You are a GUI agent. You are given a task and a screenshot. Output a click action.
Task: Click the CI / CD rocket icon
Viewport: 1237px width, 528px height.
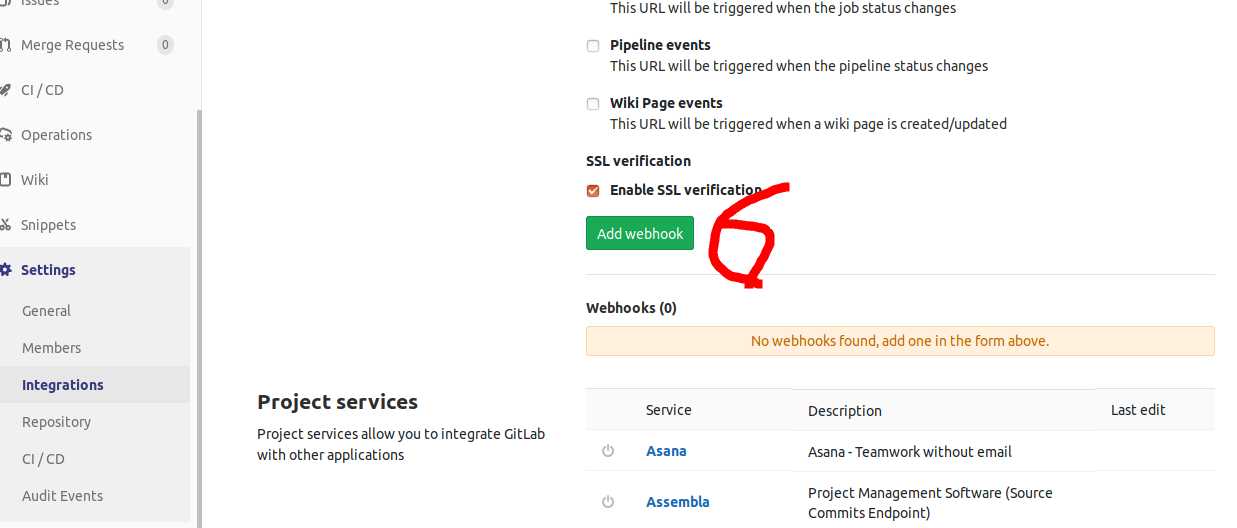(x=5, y=90)
